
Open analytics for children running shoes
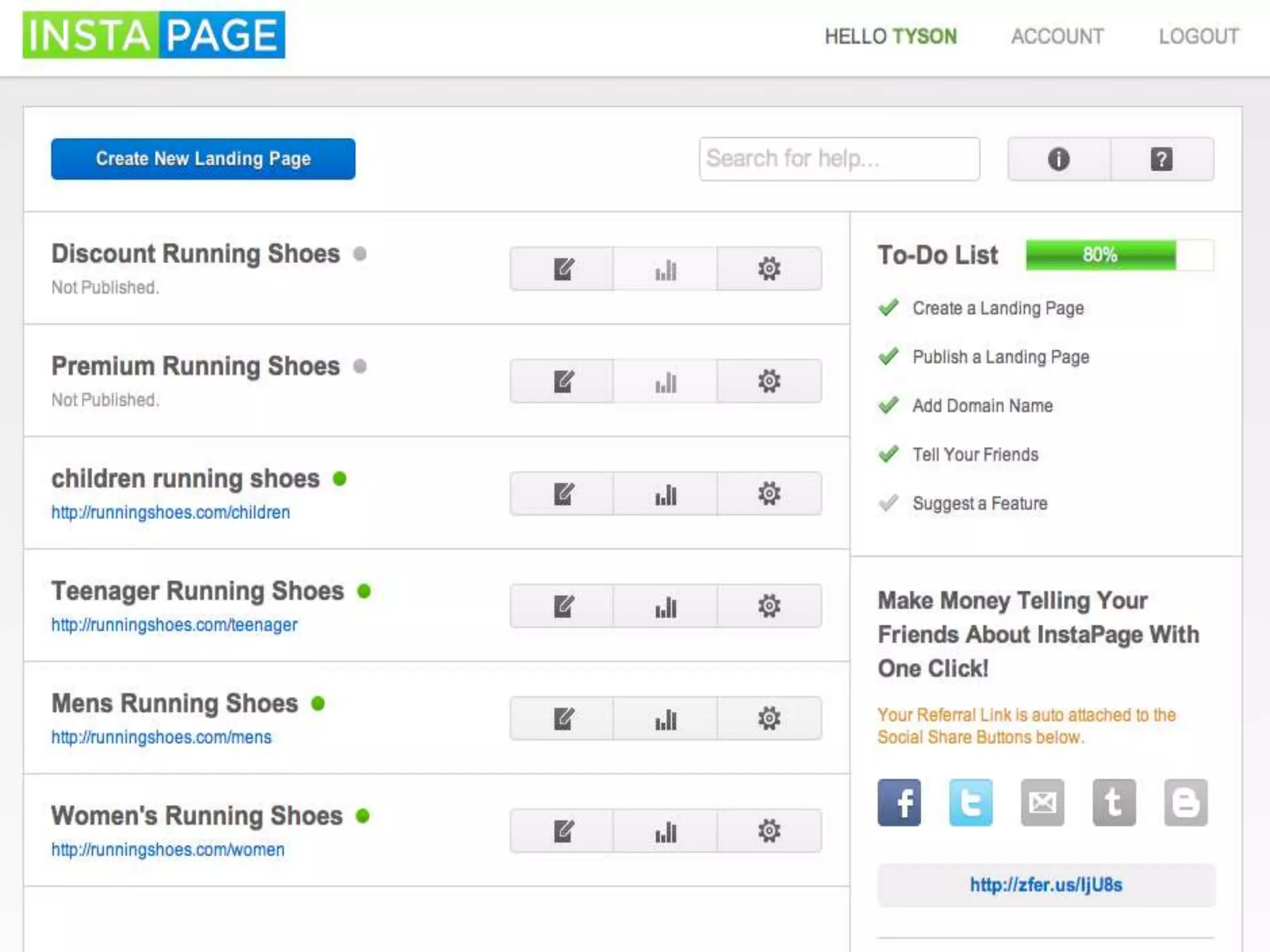665,494
